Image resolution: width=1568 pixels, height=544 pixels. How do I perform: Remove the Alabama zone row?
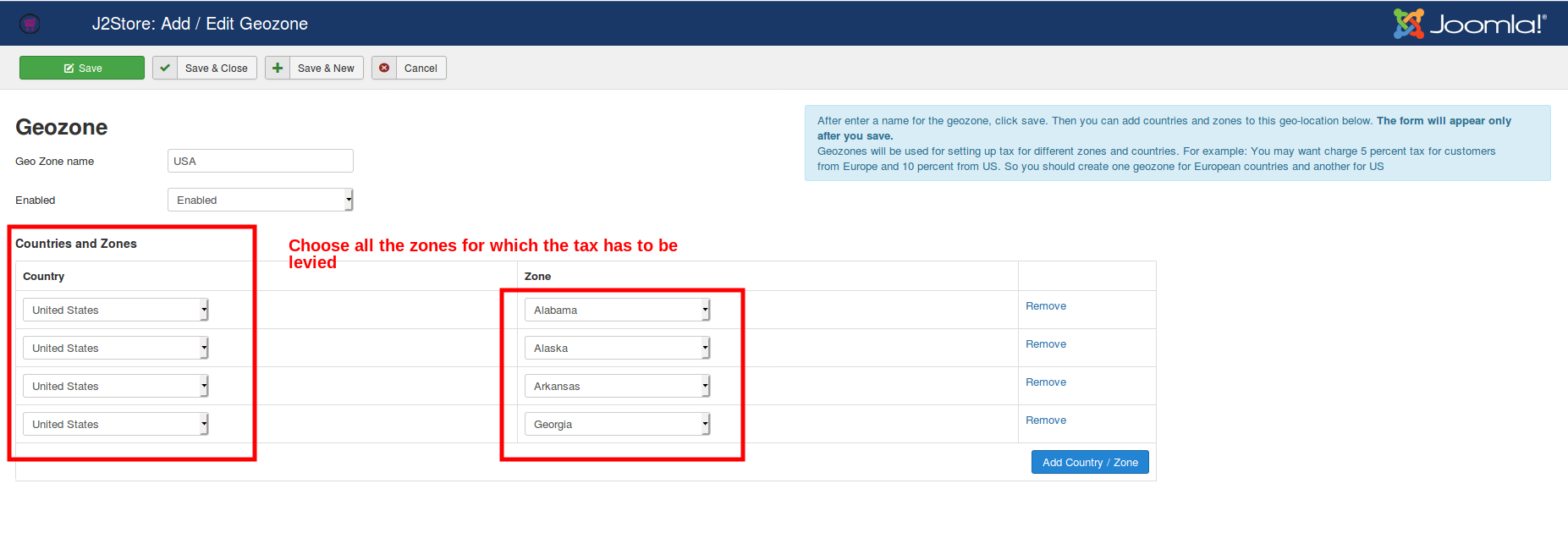tap(1046, 306)
